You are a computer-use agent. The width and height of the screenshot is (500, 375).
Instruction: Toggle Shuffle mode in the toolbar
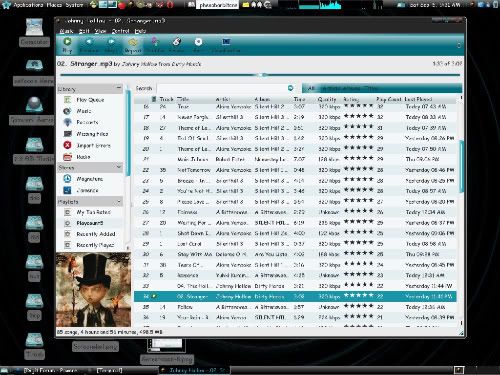tap(155, 45)
